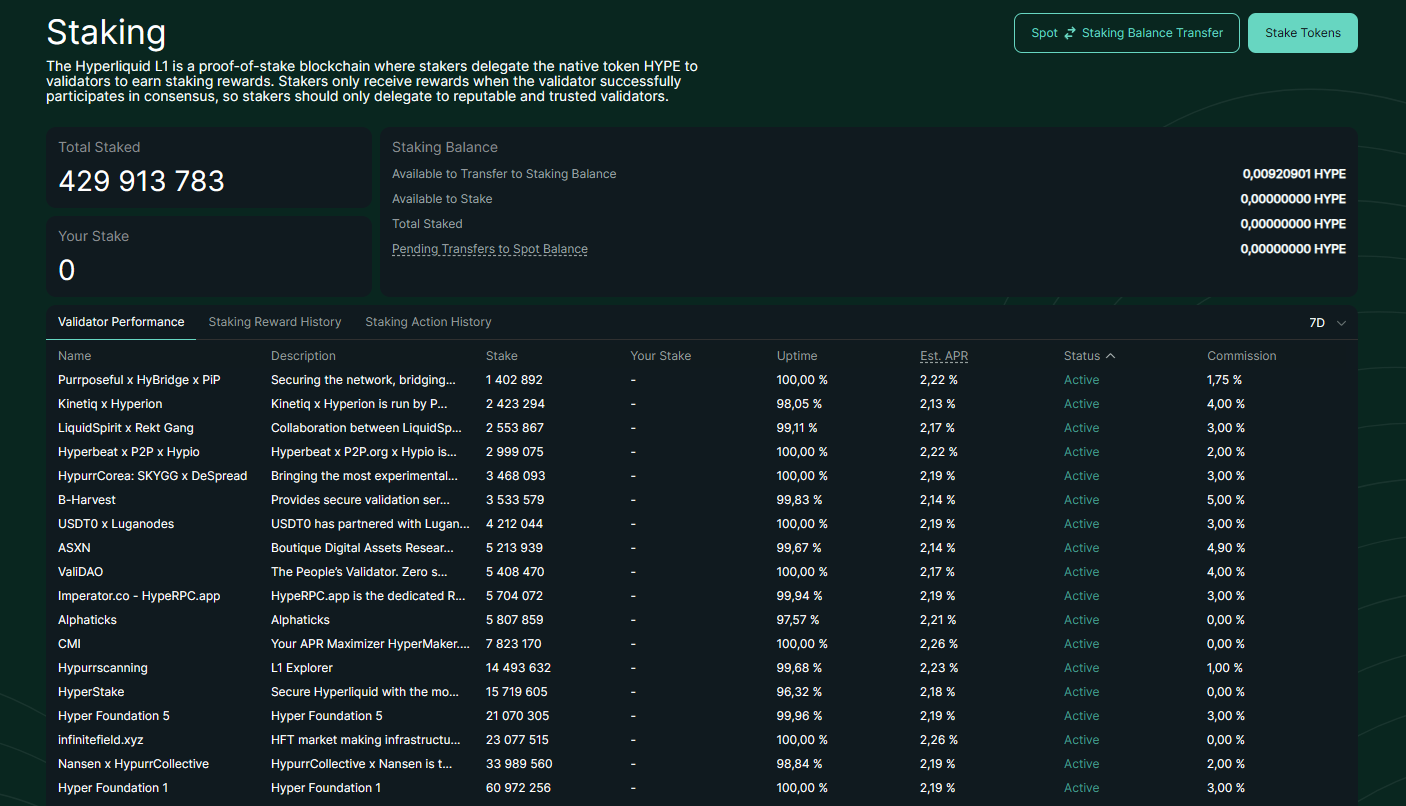1406x806 pixels.
Task: Click the Your Stake column header
Action: coord(660,356)
